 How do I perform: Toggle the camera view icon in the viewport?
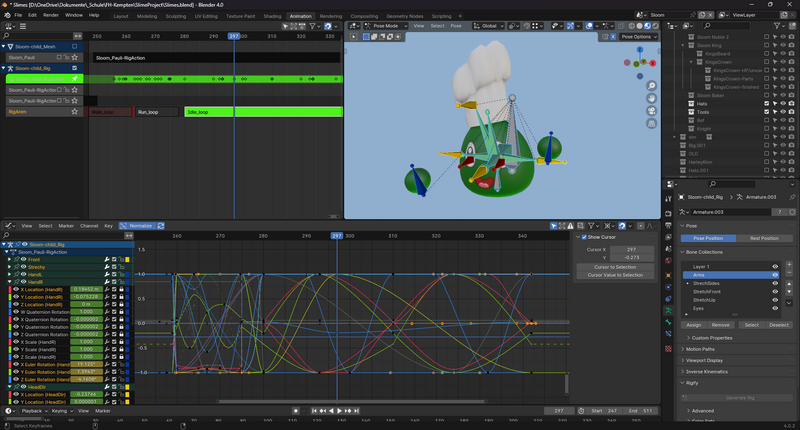coord(652,112)
